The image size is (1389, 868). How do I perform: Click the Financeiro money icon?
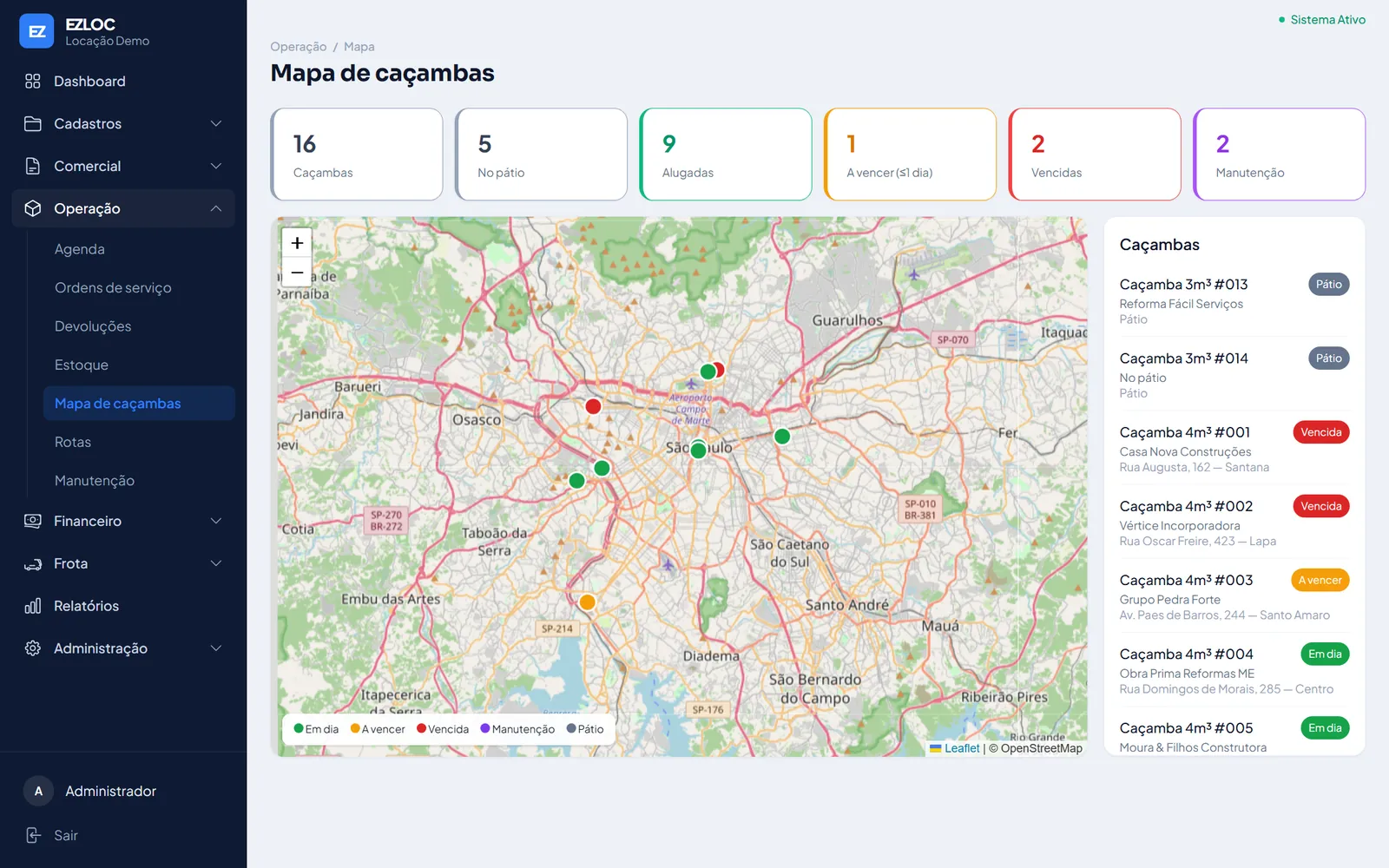[33, 521]
